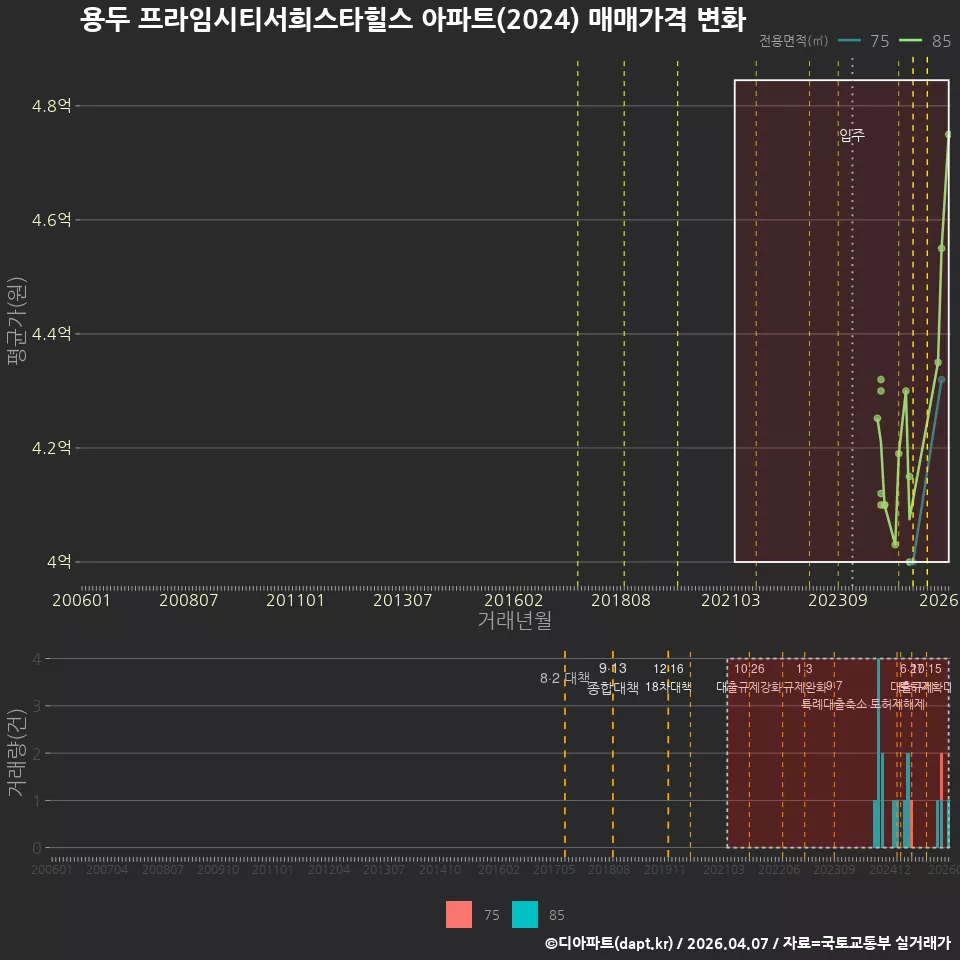Click the 거래년월 axis title
Screen dimensions: 960x960
coord(514,620)
